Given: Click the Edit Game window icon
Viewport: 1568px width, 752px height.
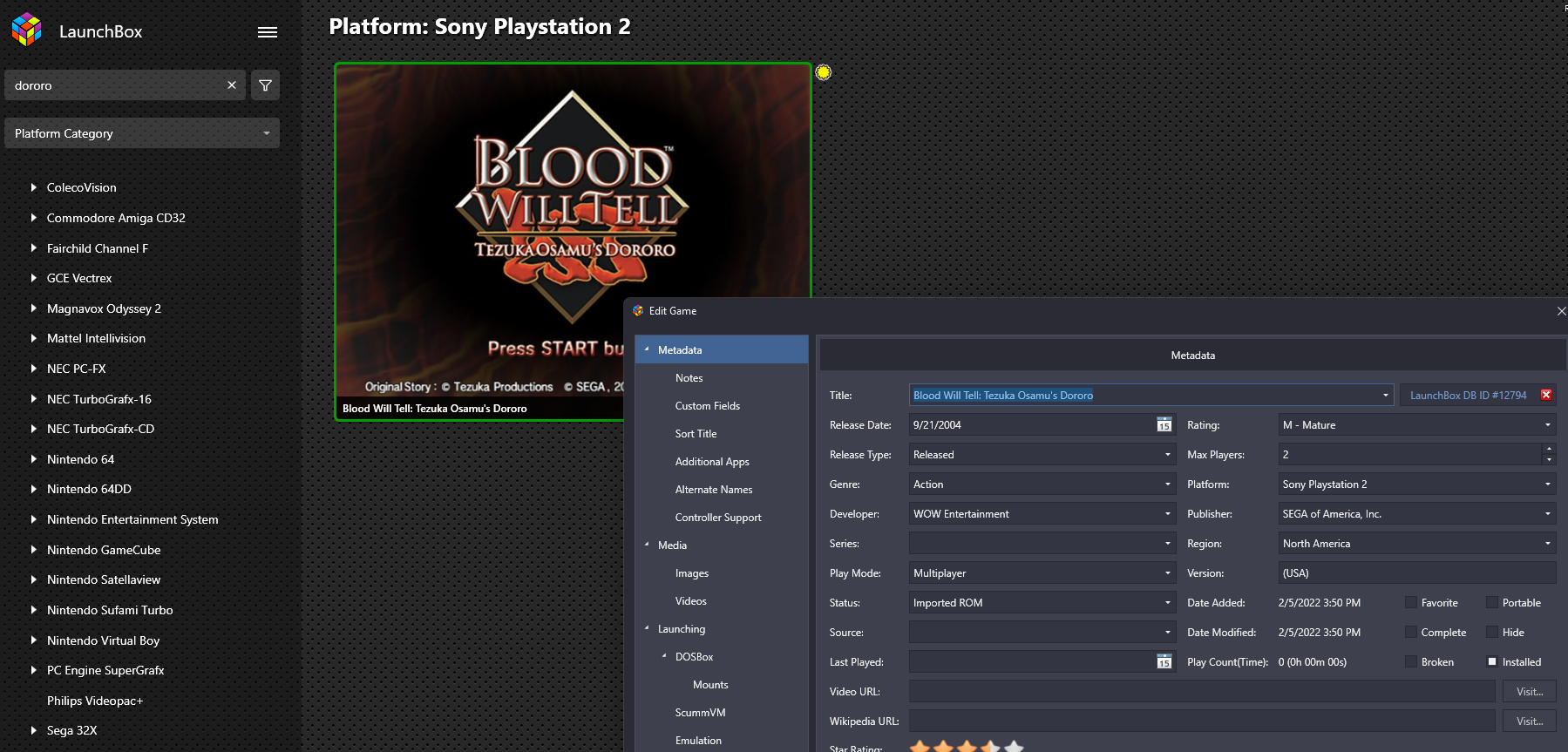Looking at the screenshot, I should coord(638,311).
